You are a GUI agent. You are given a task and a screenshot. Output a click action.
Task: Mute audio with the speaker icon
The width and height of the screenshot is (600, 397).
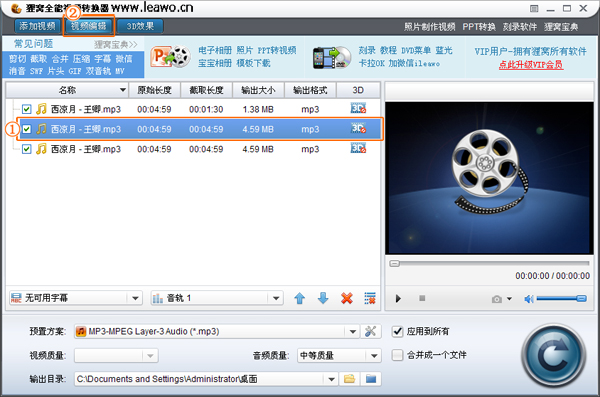pyautogui.click(x=529, y=299)
